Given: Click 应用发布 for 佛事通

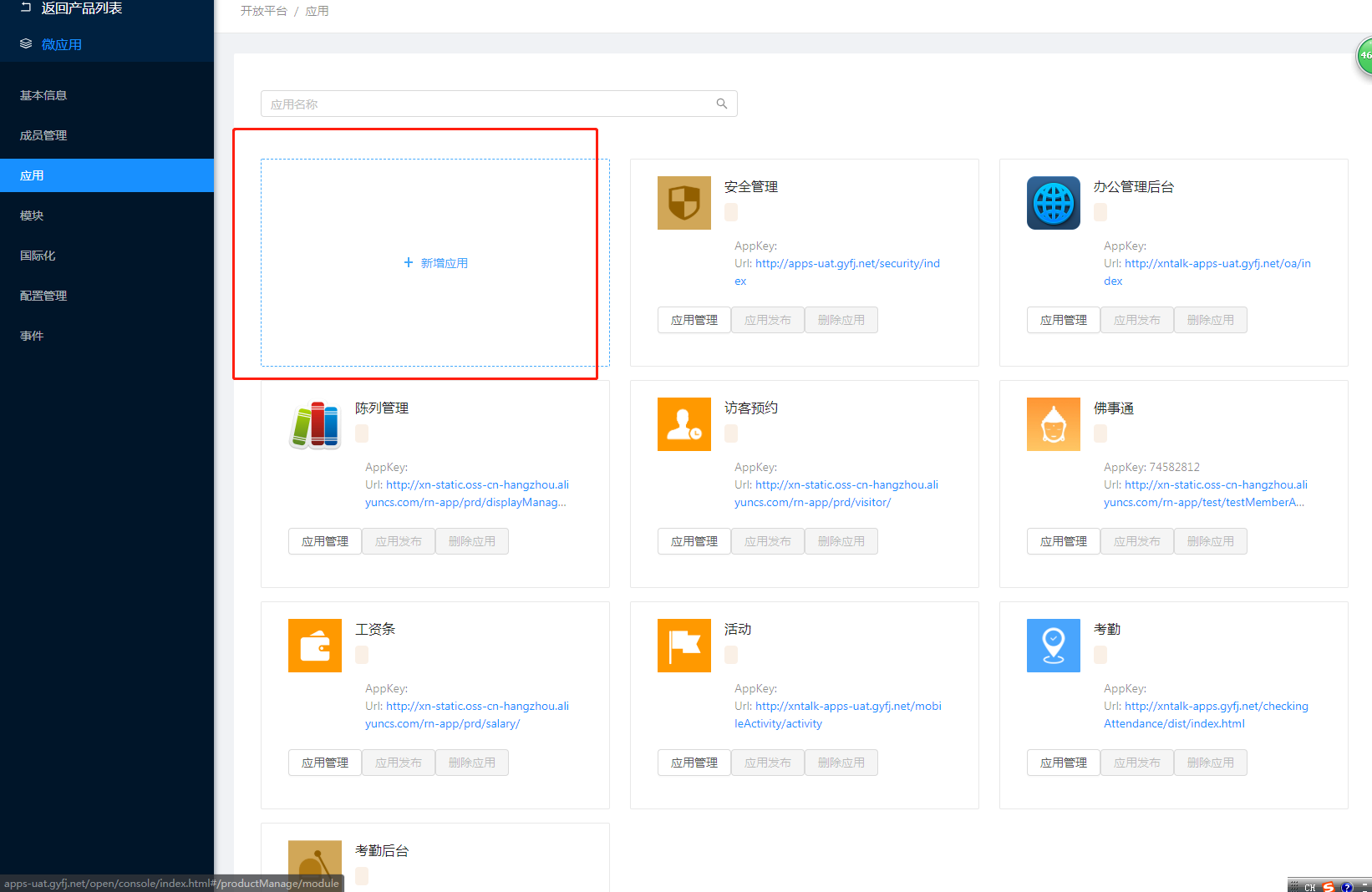Looking at the screenshot, I should pyautogui.click(x=1137, y=541).
